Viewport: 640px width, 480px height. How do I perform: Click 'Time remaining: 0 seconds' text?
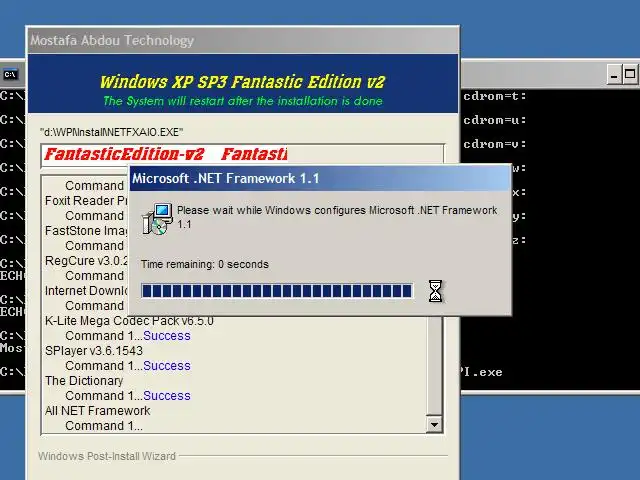pyautogui.click(x=204, y=264)
